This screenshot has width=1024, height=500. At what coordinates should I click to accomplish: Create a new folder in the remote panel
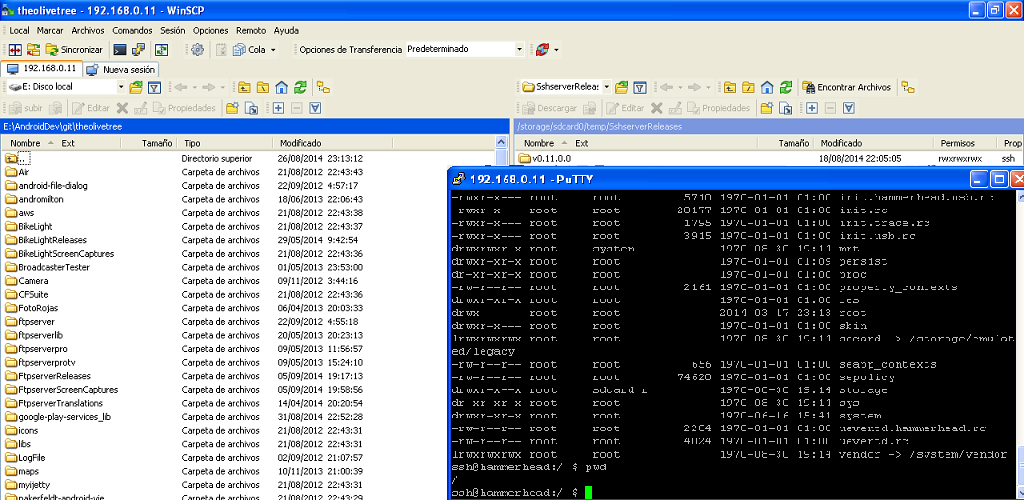tap(766, 108)
